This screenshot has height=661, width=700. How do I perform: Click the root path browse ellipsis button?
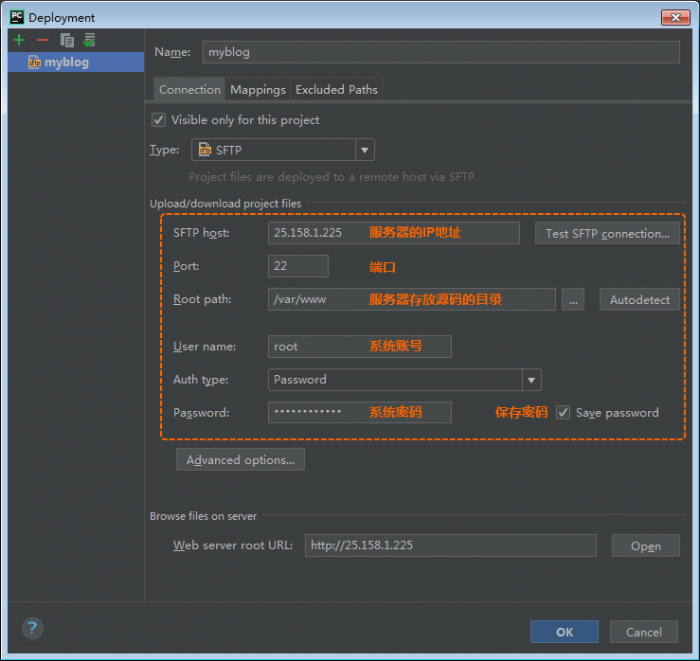[573, 299]
